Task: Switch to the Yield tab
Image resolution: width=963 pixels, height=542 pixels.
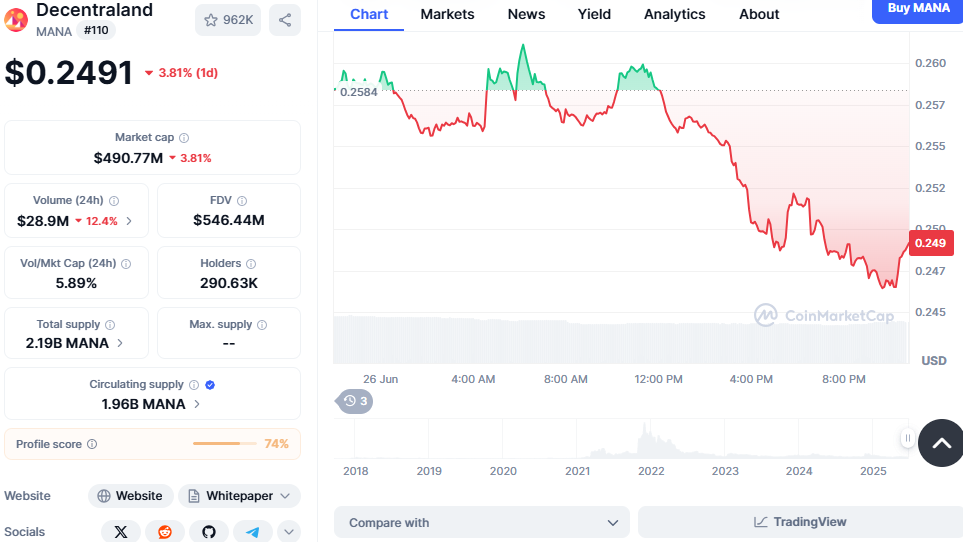Action: pyautogui.click(x=594, y=14)
